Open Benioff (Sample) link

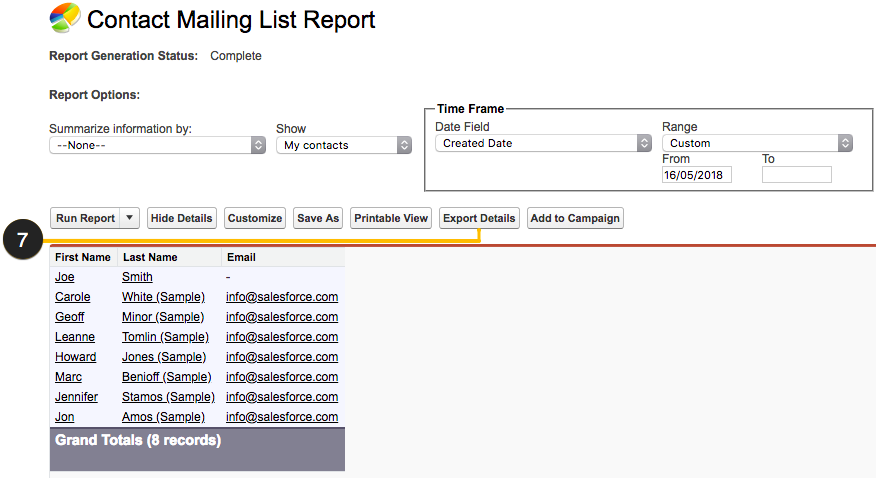[166, 377]
